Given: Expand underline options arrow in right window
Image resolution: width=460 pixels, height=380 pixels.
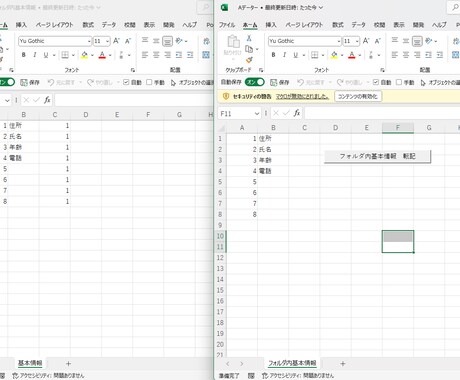Looking at the screenshot, I should coord(304,55).
